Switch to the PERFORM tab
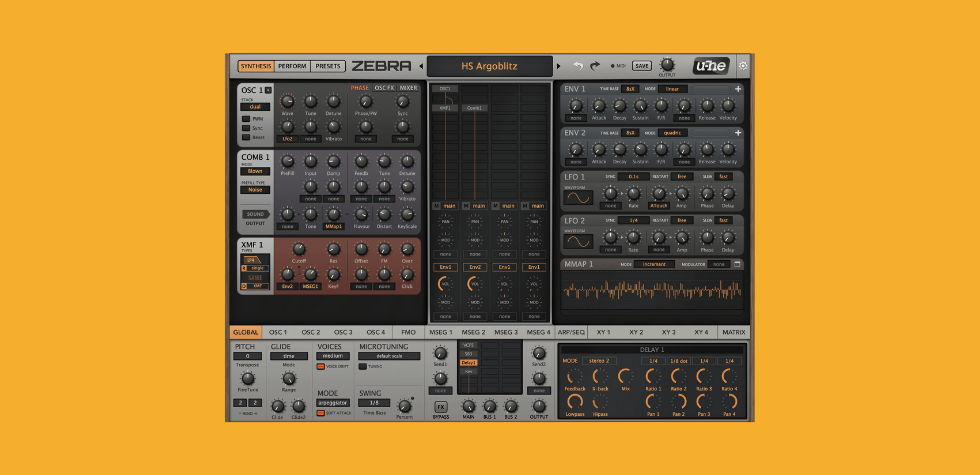980x475 pixels. pyautogui.click(x=292, y=66)
